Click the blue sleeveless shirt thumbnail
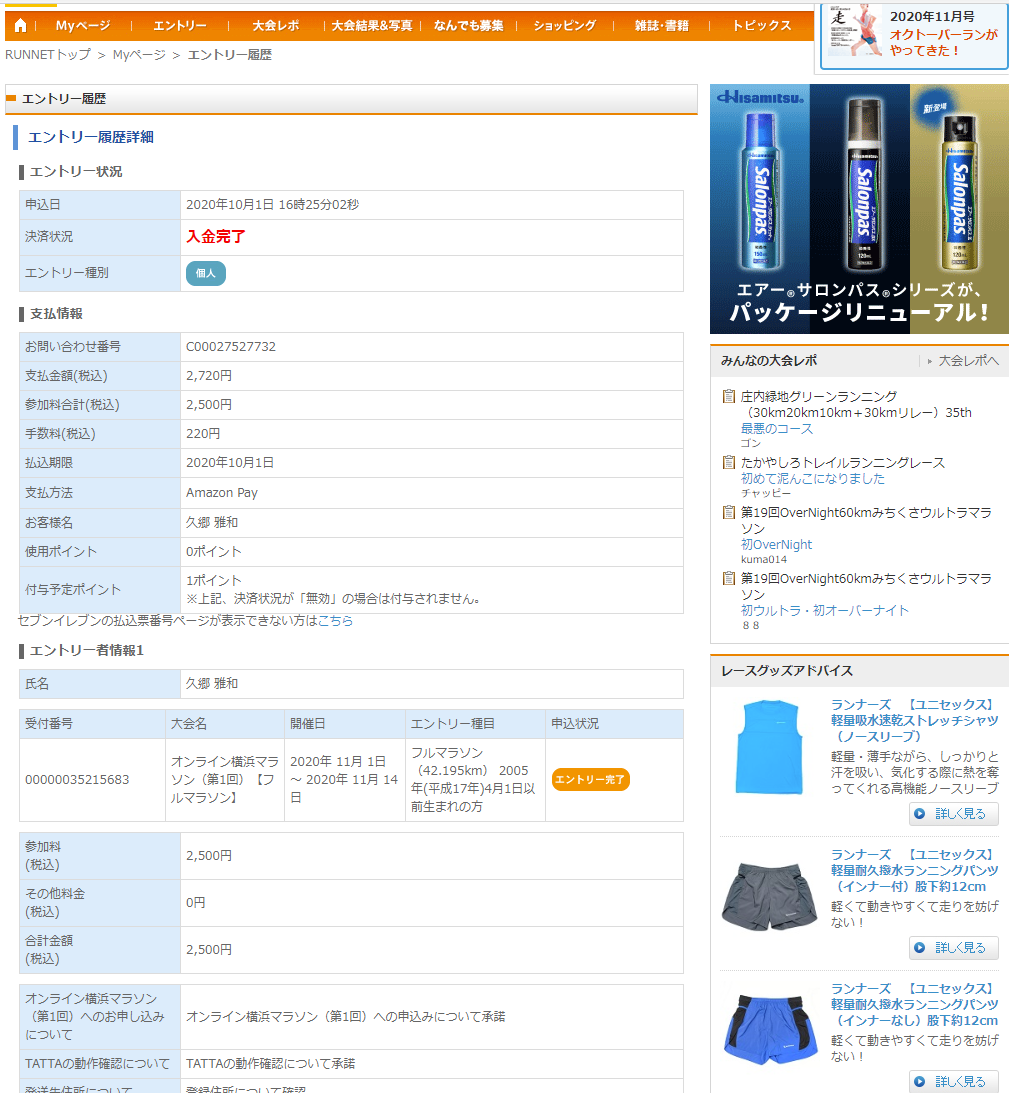The image size is (1009, 1093). [x=769, y=748]
